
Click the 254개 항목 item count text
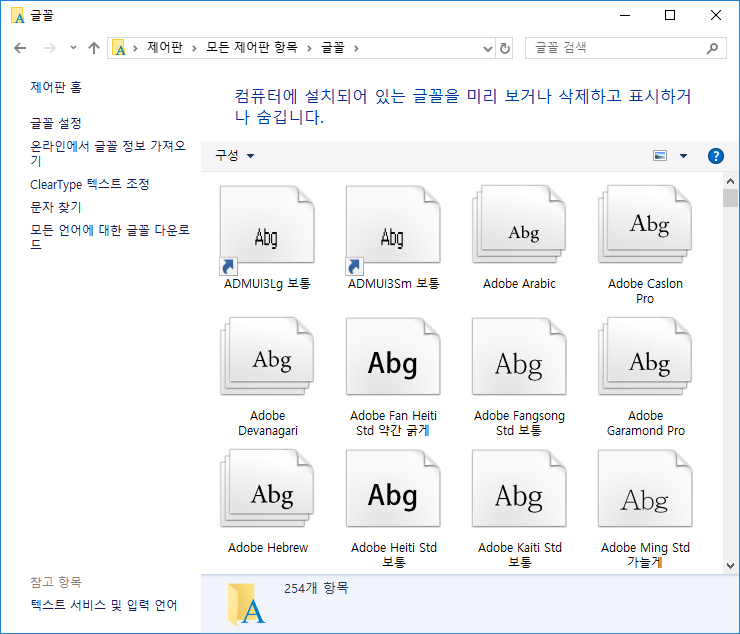(x=316, y=588)
